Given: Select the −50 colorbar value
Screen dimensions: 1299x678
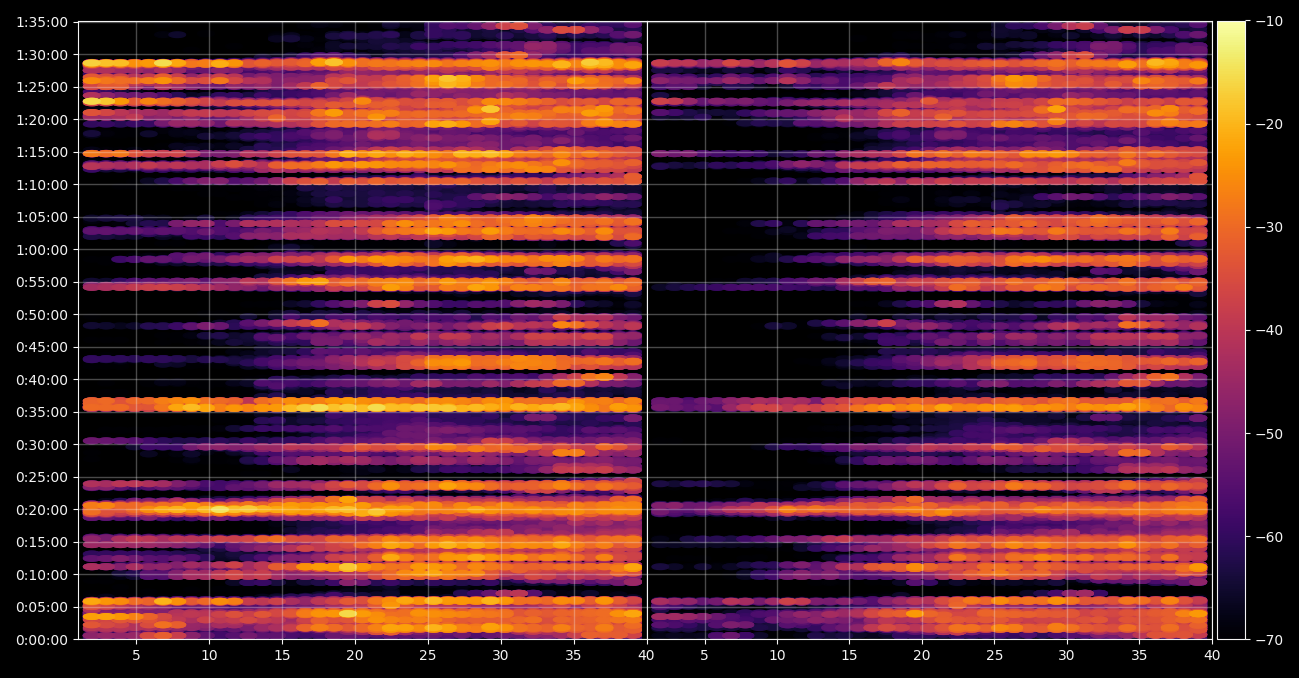Looking at the screenshot, I should click(1268, 433).
